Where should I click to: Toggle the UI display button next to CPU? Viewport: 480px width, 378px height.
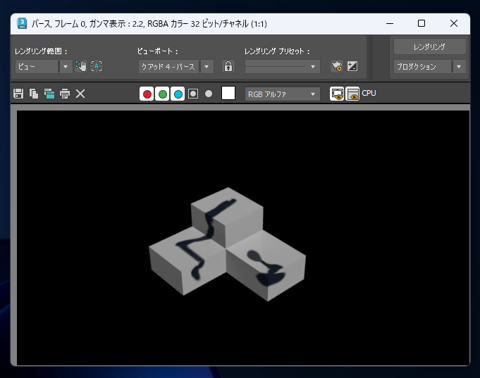(x=352, y=94)
